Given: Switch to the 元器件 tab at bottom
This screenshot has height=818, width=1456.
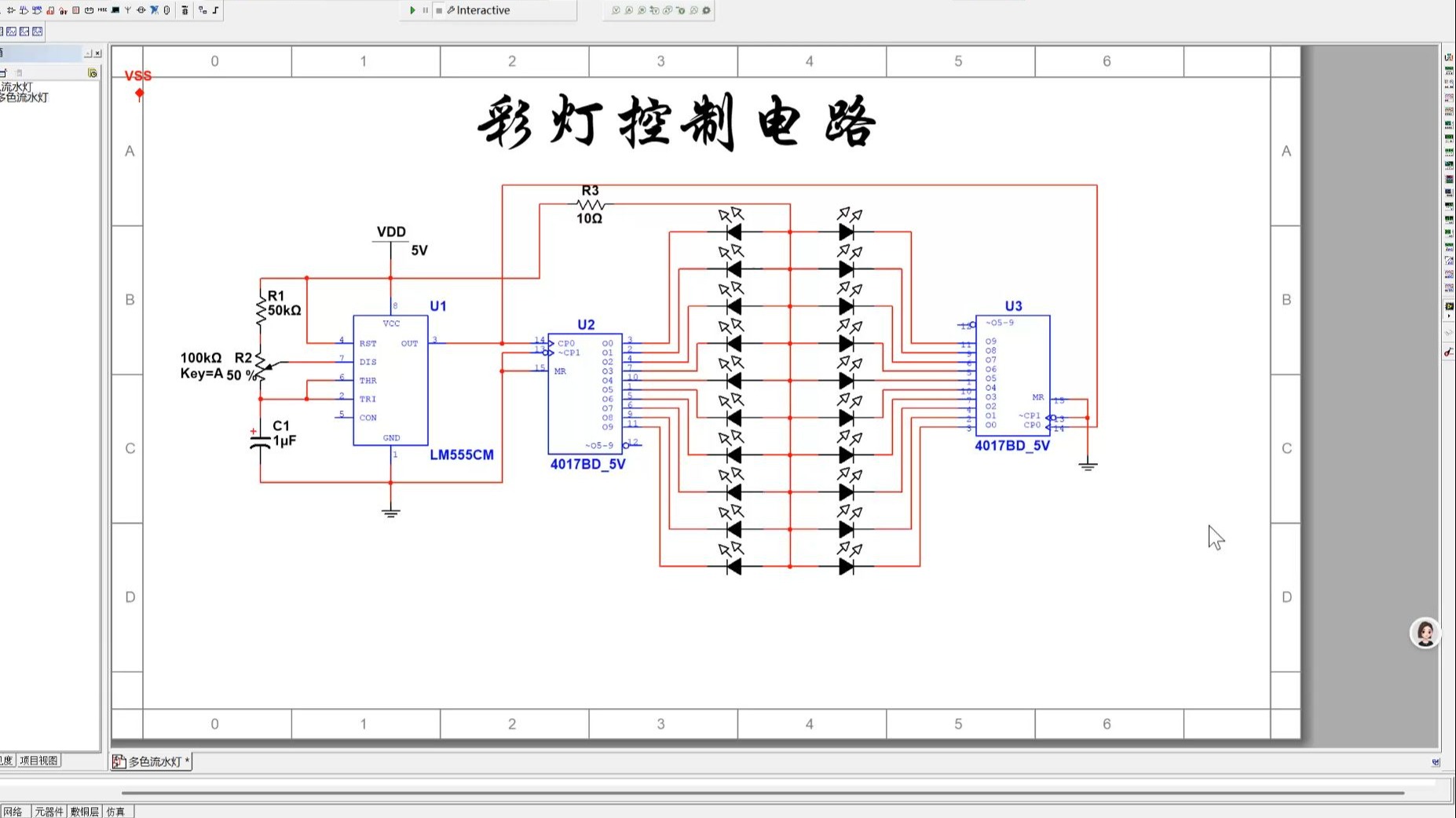Looking at the screenshot, I should point(47,811).
